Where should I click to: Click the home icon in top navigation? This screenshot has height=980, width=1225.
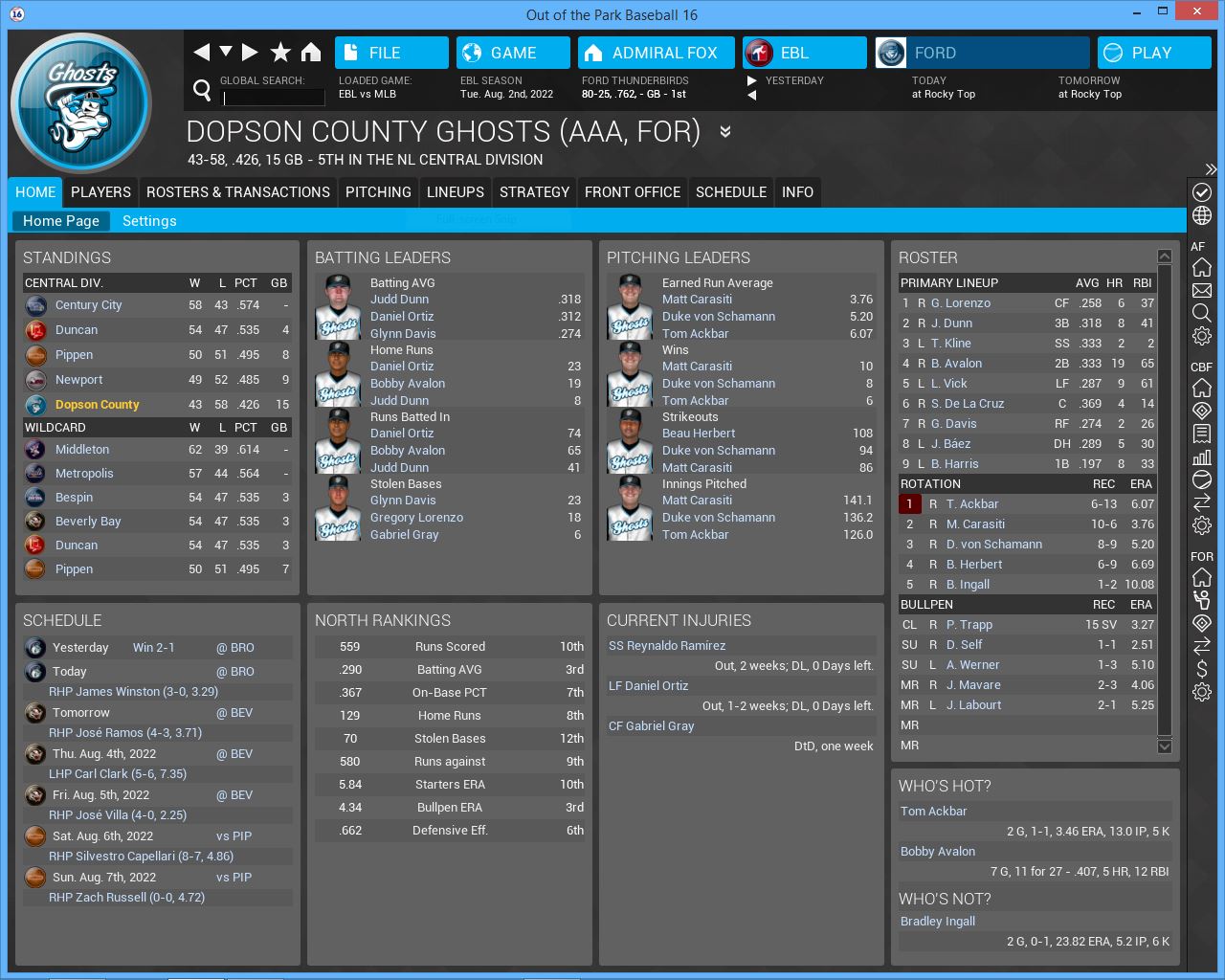[x=311, y=53]
